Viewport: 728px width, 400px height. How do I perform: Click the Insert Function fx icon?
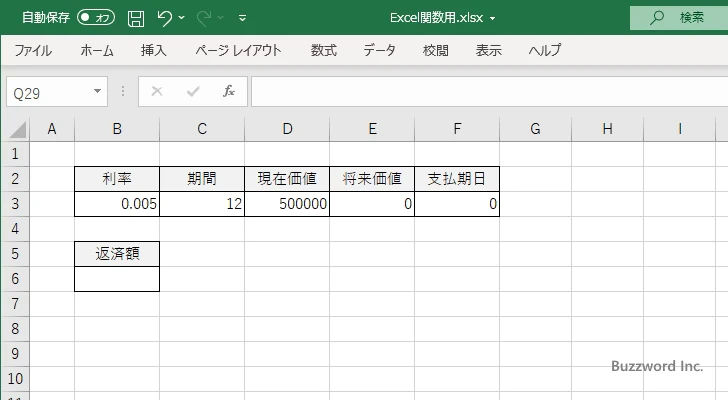pos(229,91)
